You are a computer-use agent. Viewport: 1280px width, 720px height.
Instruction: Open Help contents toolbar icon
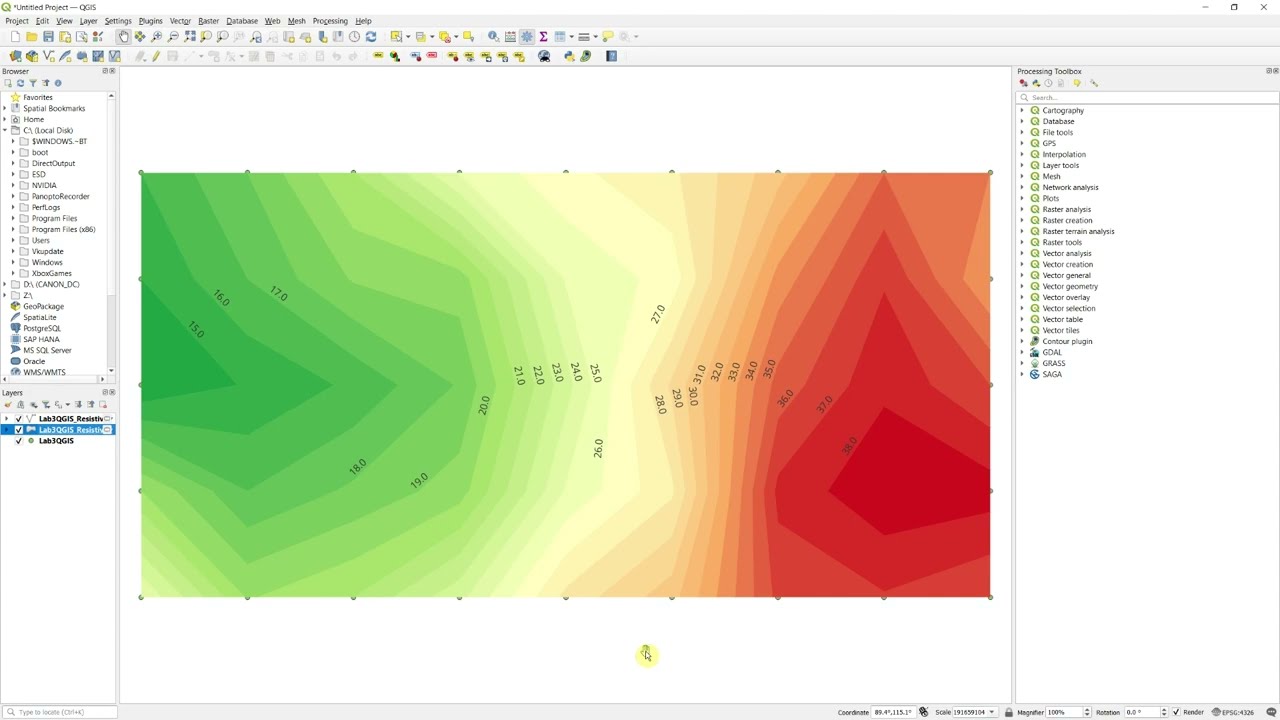tap(611, 56)
